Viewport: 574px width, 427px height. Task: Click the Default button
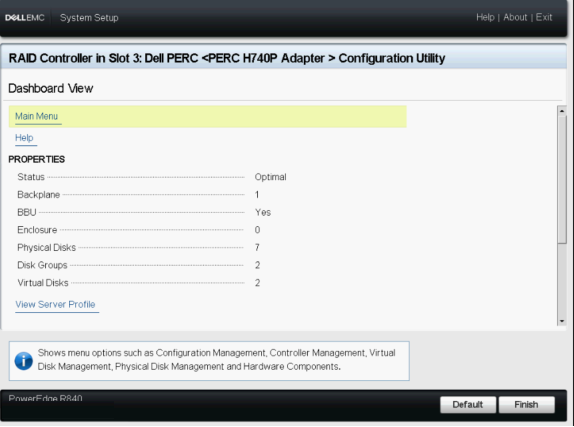[468, 405]
